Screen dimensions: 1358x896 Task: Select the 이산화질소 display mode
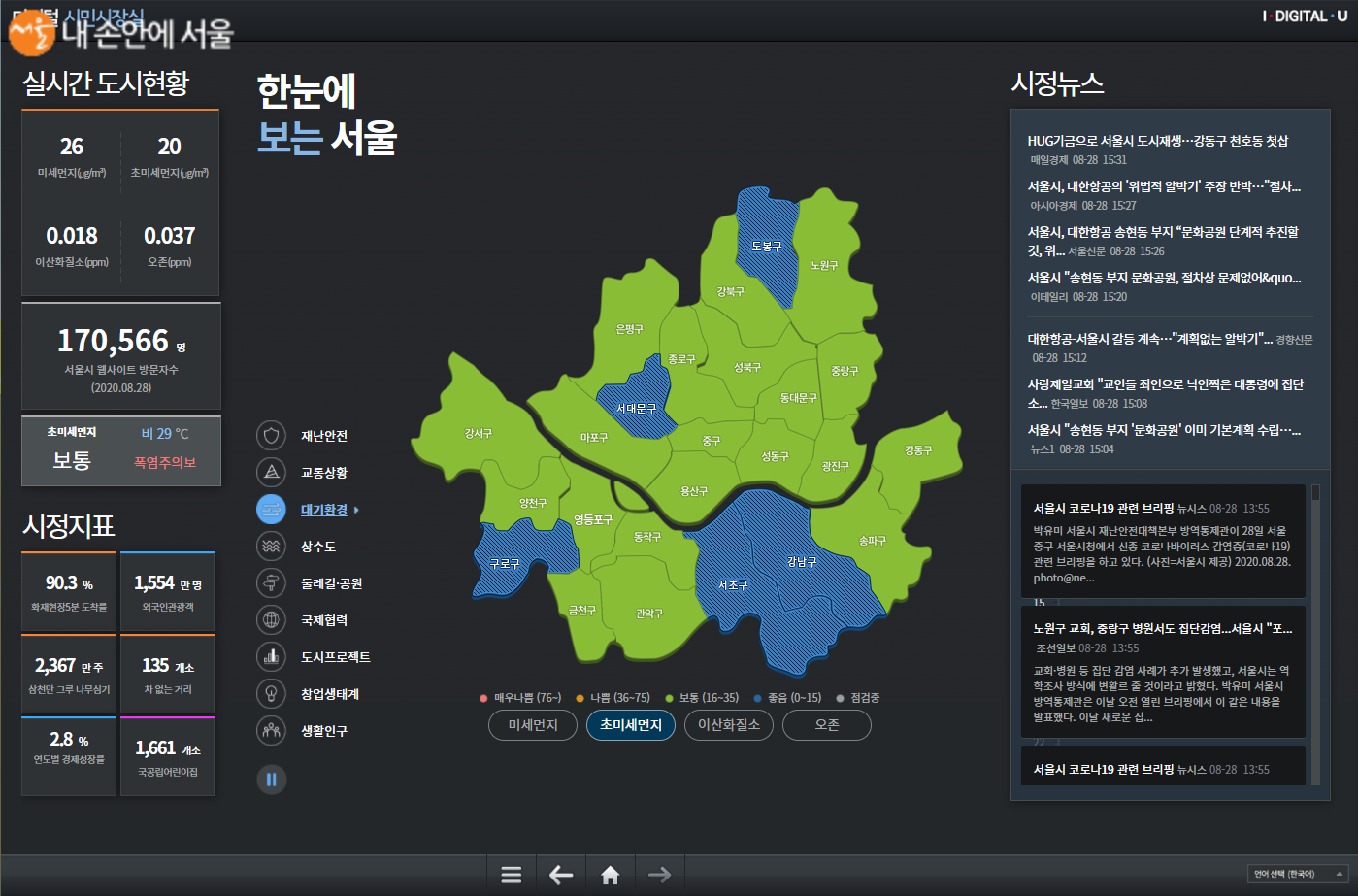tap(728, 724)
